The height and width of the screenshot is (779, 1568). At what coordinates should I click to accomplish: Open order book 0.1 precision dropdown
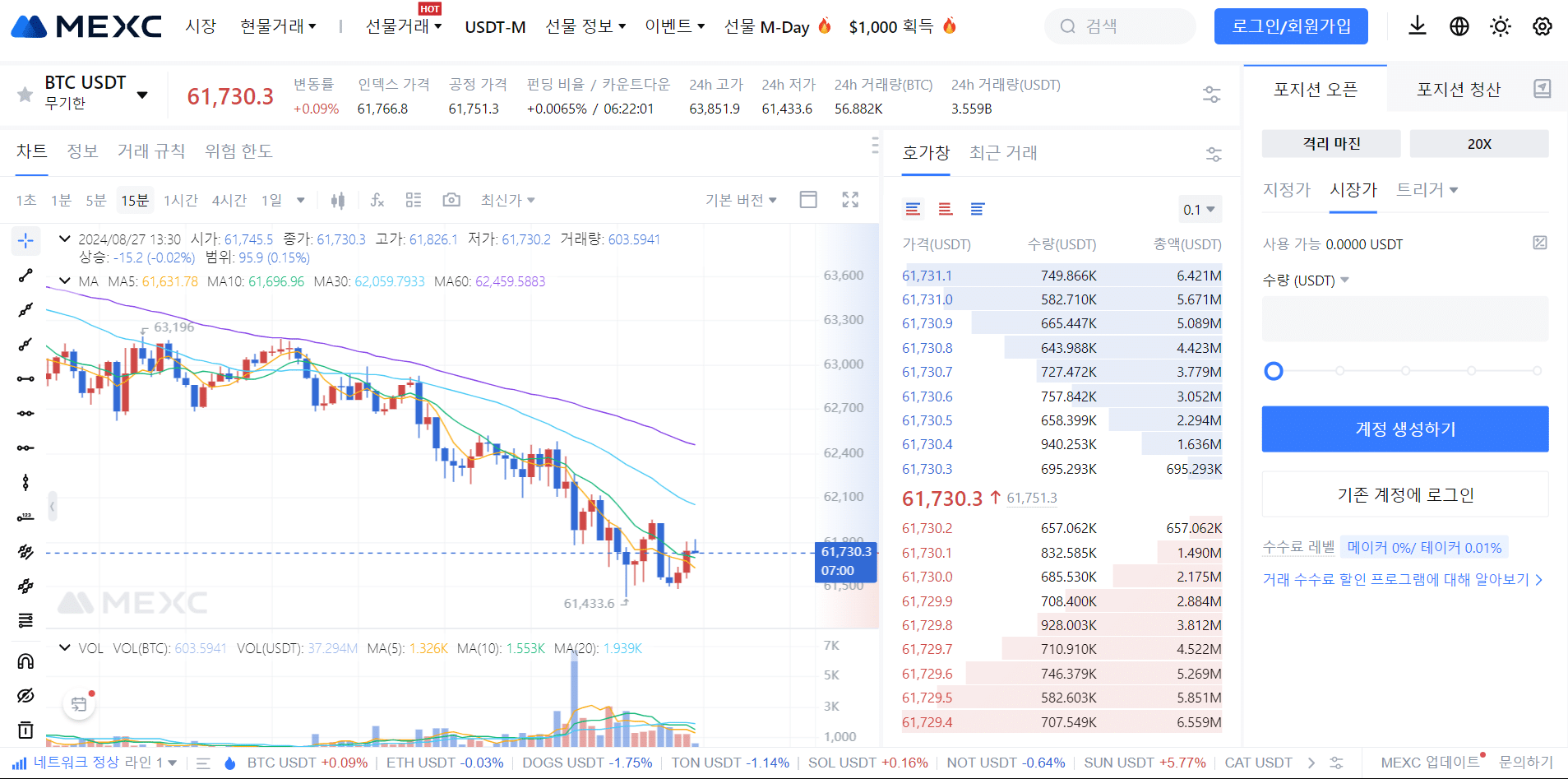tap(1200, 209)
